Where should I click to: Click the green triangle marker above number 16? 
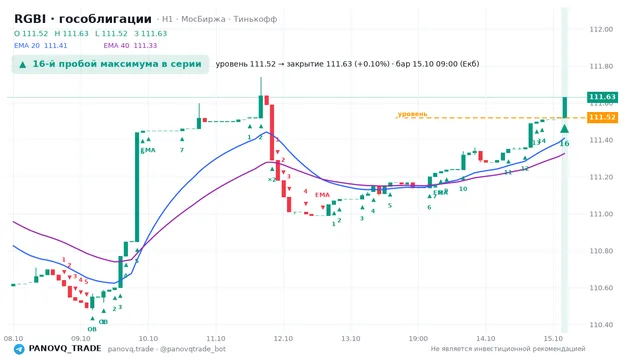click(x=564, y=129)
